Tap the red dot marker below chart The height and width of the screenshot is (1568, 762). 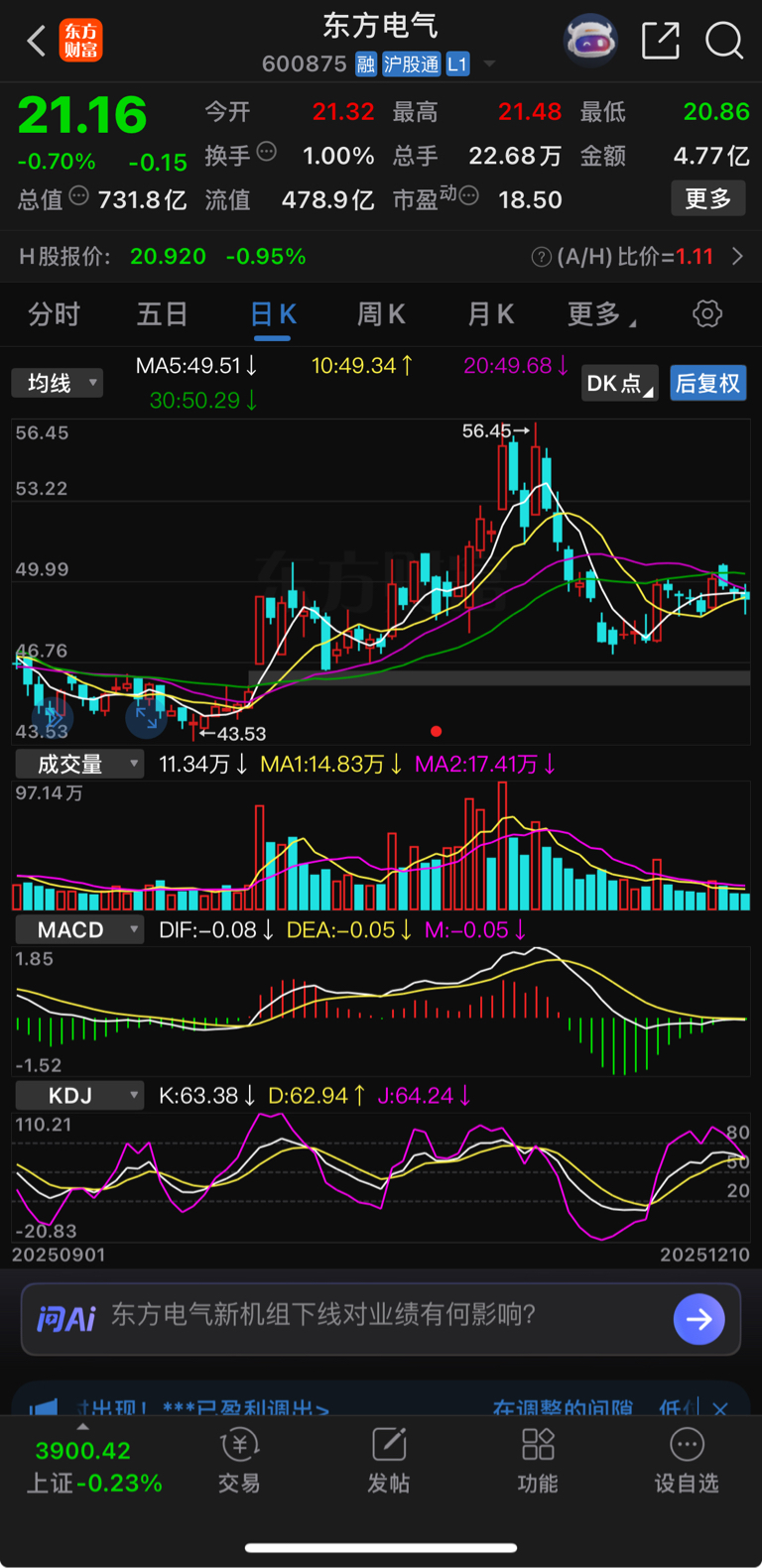(x=436, y=731)
